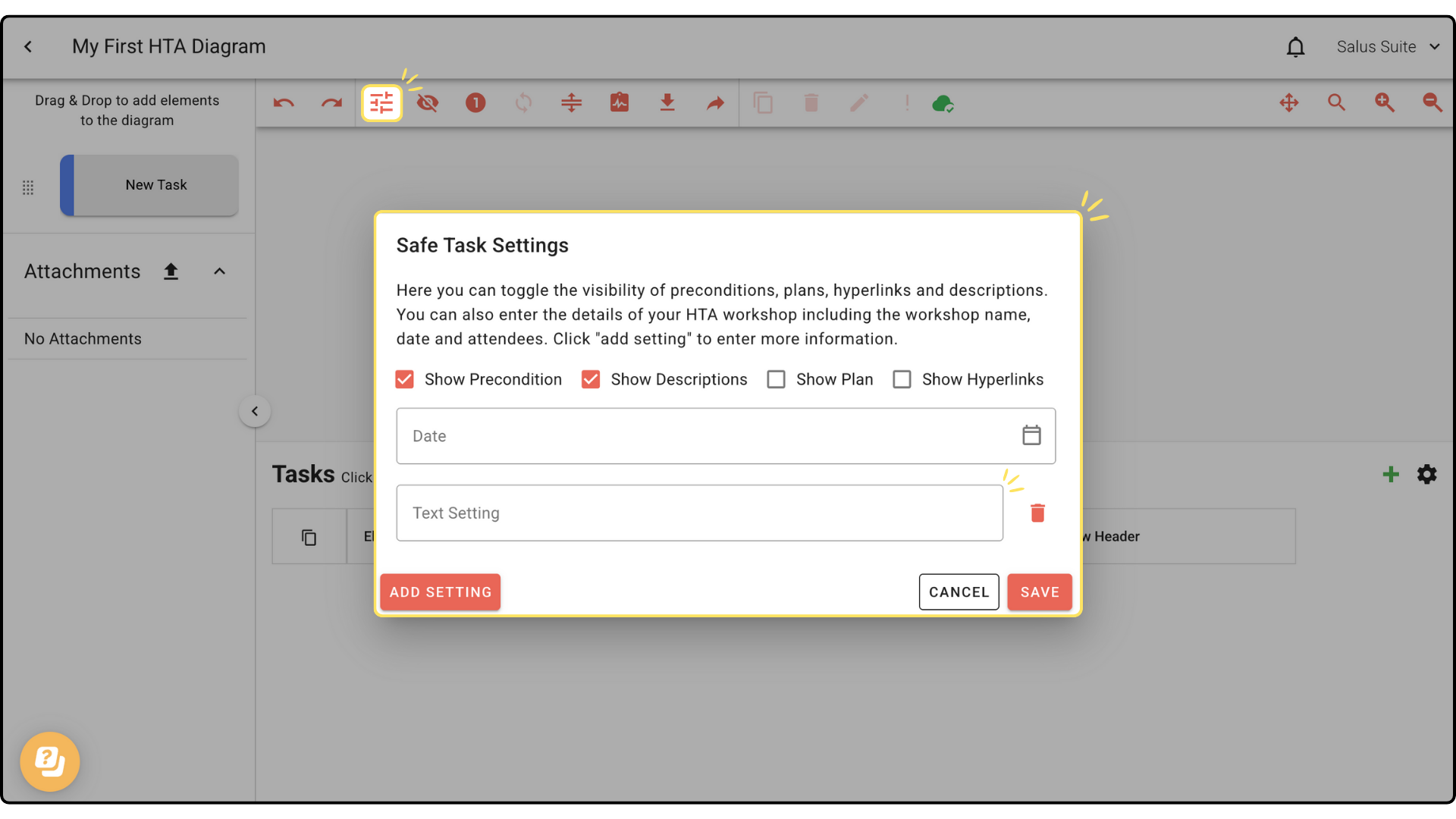Toggle the crossed-eye visibility icon
The width and height of the screenshot is (1456, 819).
pyautogui.click(x=428, y=102)
